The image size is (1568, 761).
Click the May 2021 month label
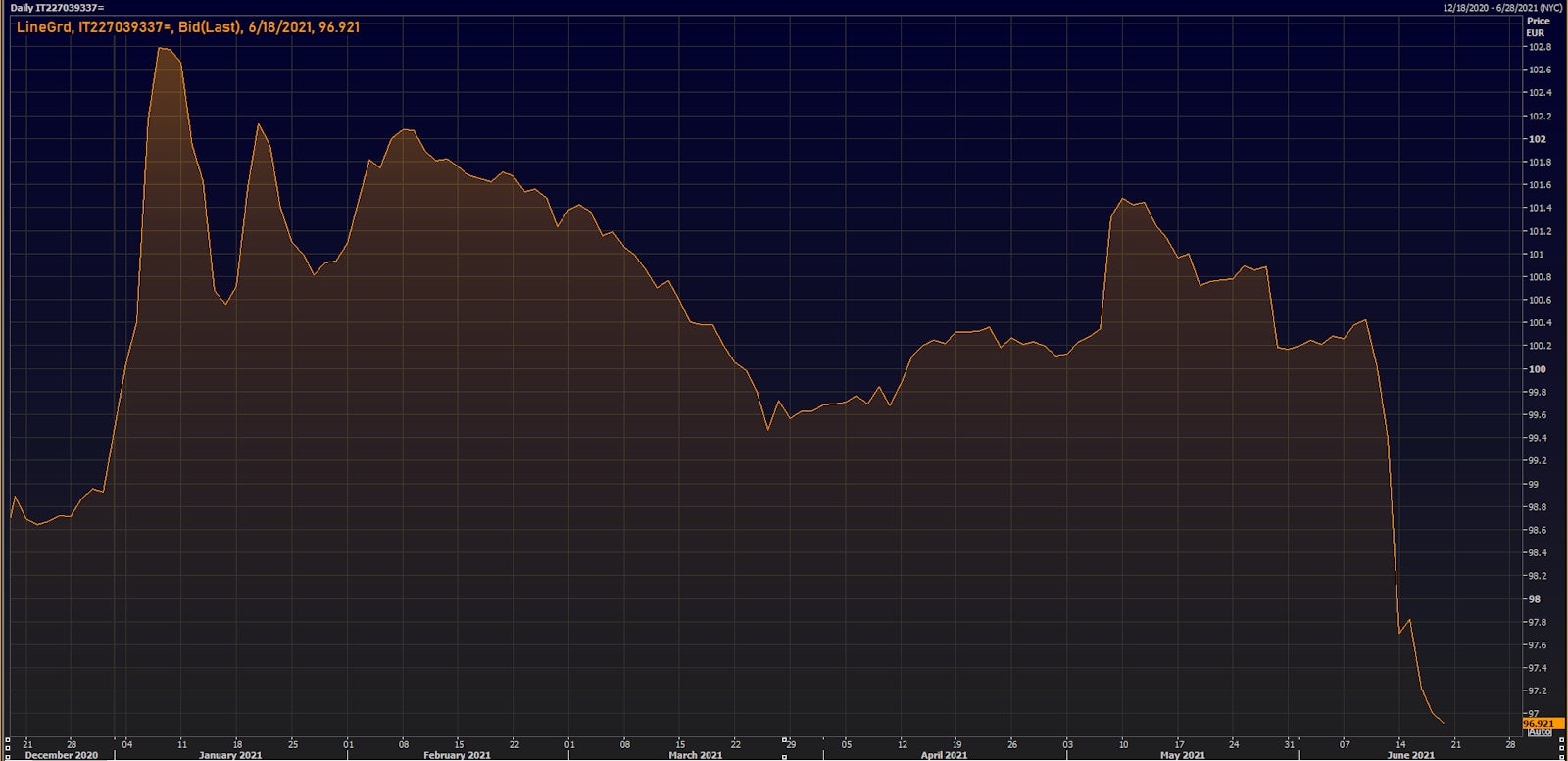pos(1183,755)
